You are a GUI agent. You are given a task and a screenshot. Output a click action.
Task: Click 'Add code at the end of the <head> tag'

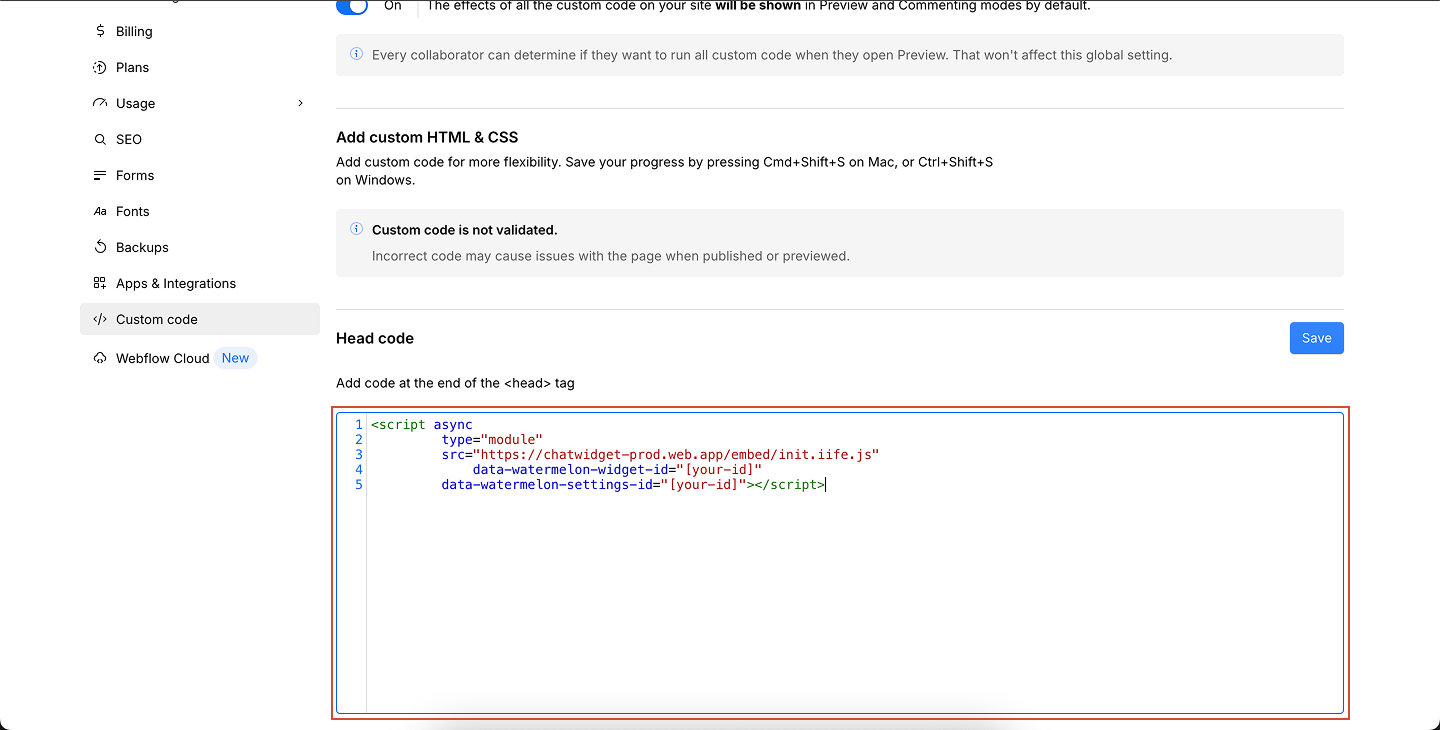[455, 383]
